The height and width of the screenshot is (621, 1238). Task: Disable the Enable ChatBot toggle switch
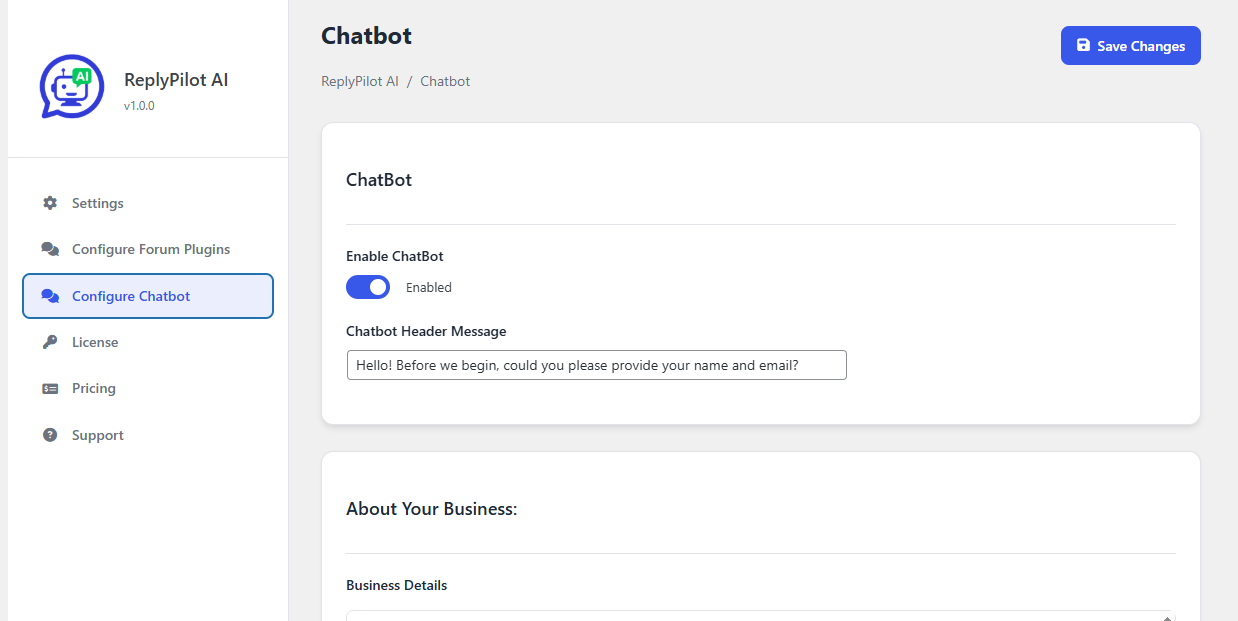368,287
